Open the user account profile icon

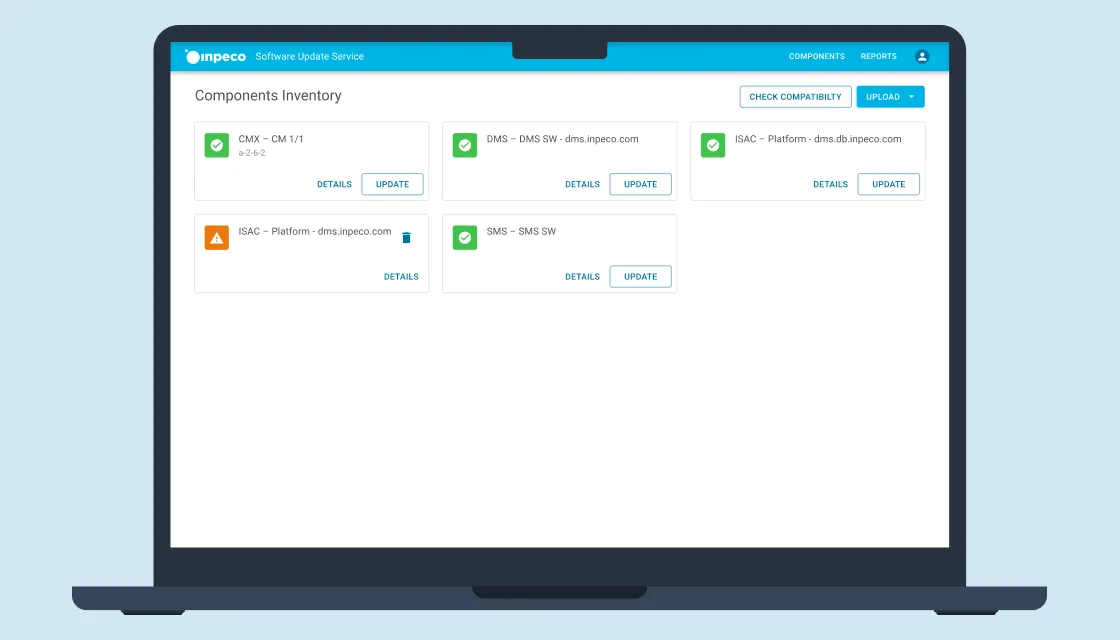[x=921, y=56]
